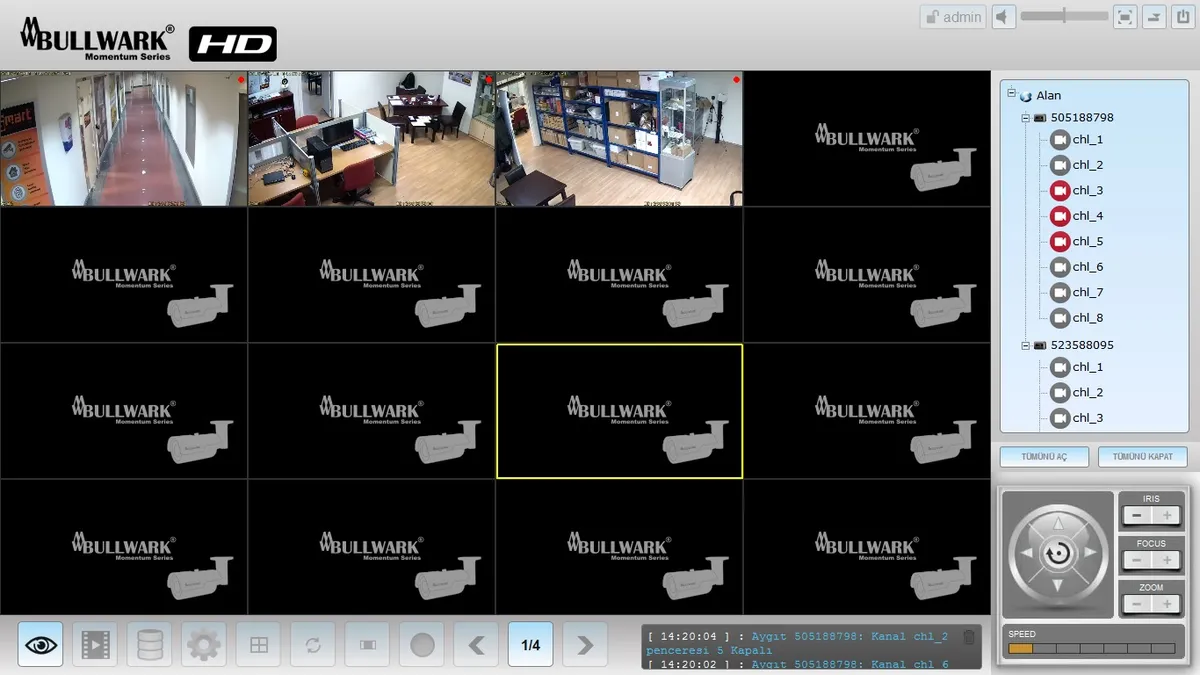
Task: Collapse the Alan root tree node
Action: point(1011,93)
